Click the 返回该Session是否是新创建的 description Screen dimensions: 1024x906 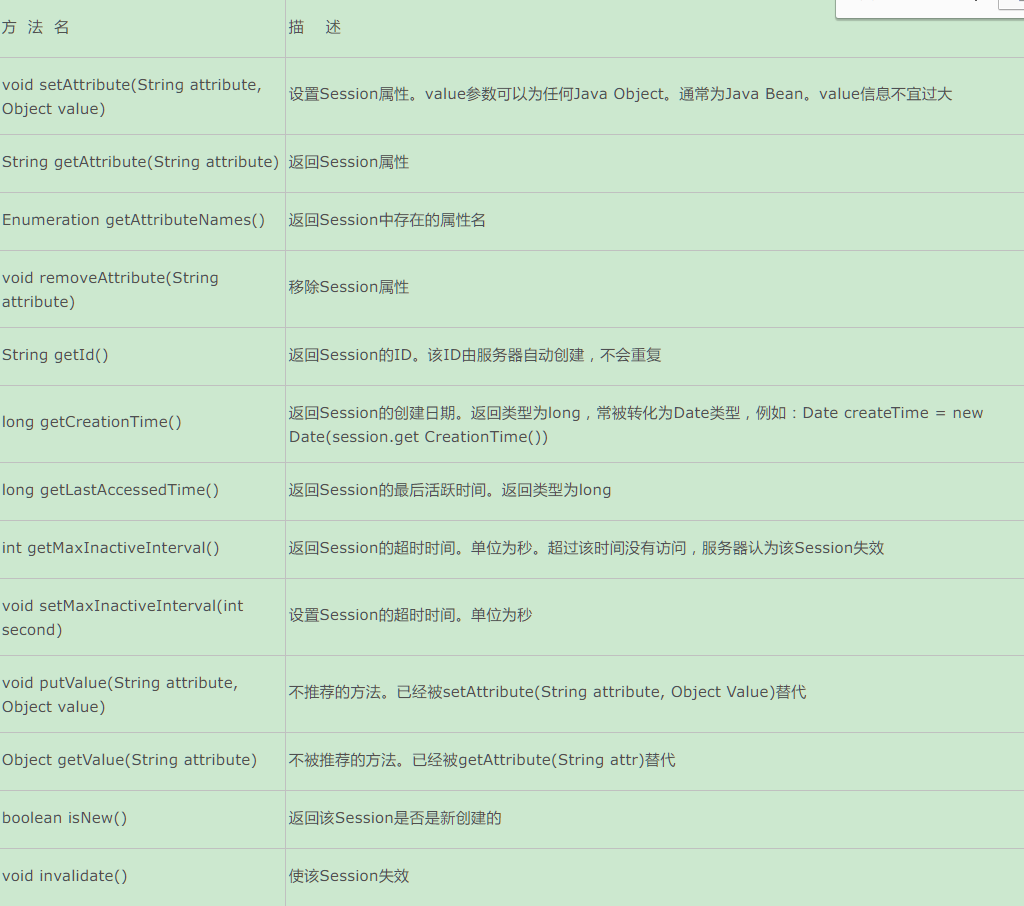(395, 818)
